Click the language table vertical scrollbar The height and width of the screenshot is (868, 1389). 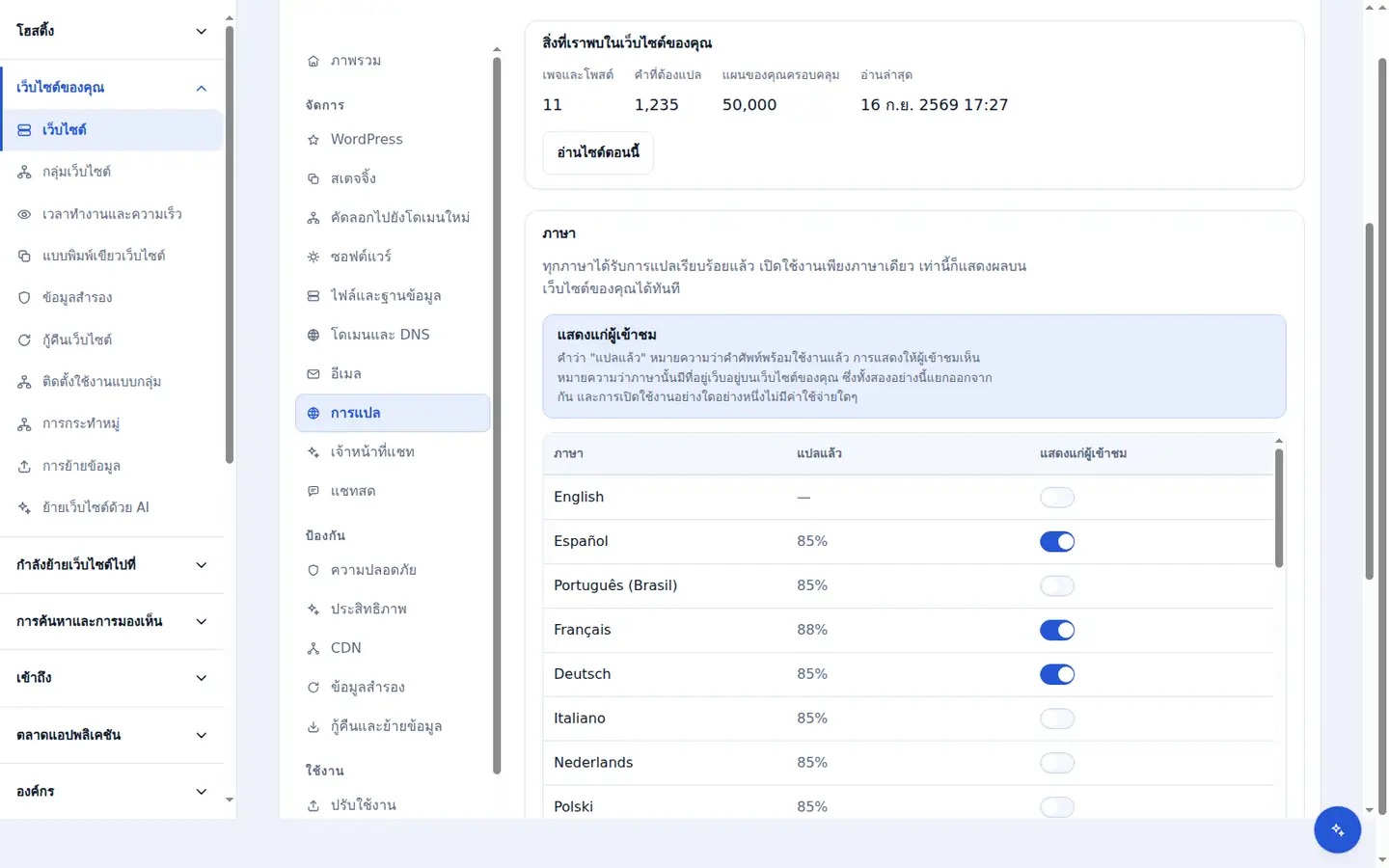coord(1279,508)
